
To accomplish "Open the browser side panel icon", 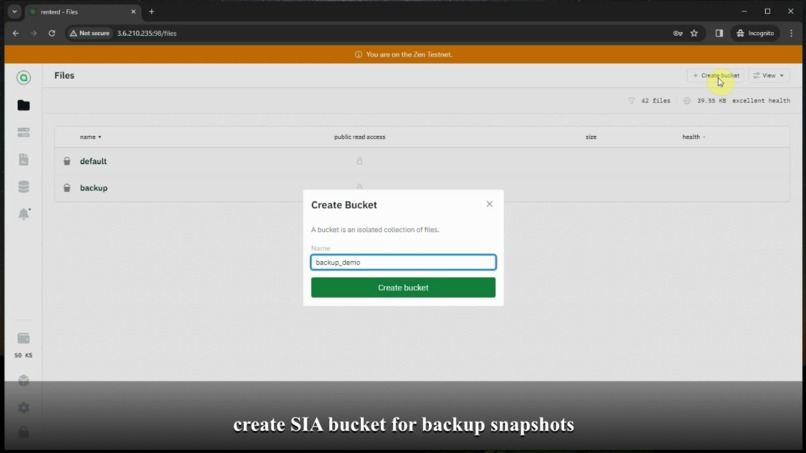I will pos(719,33).
